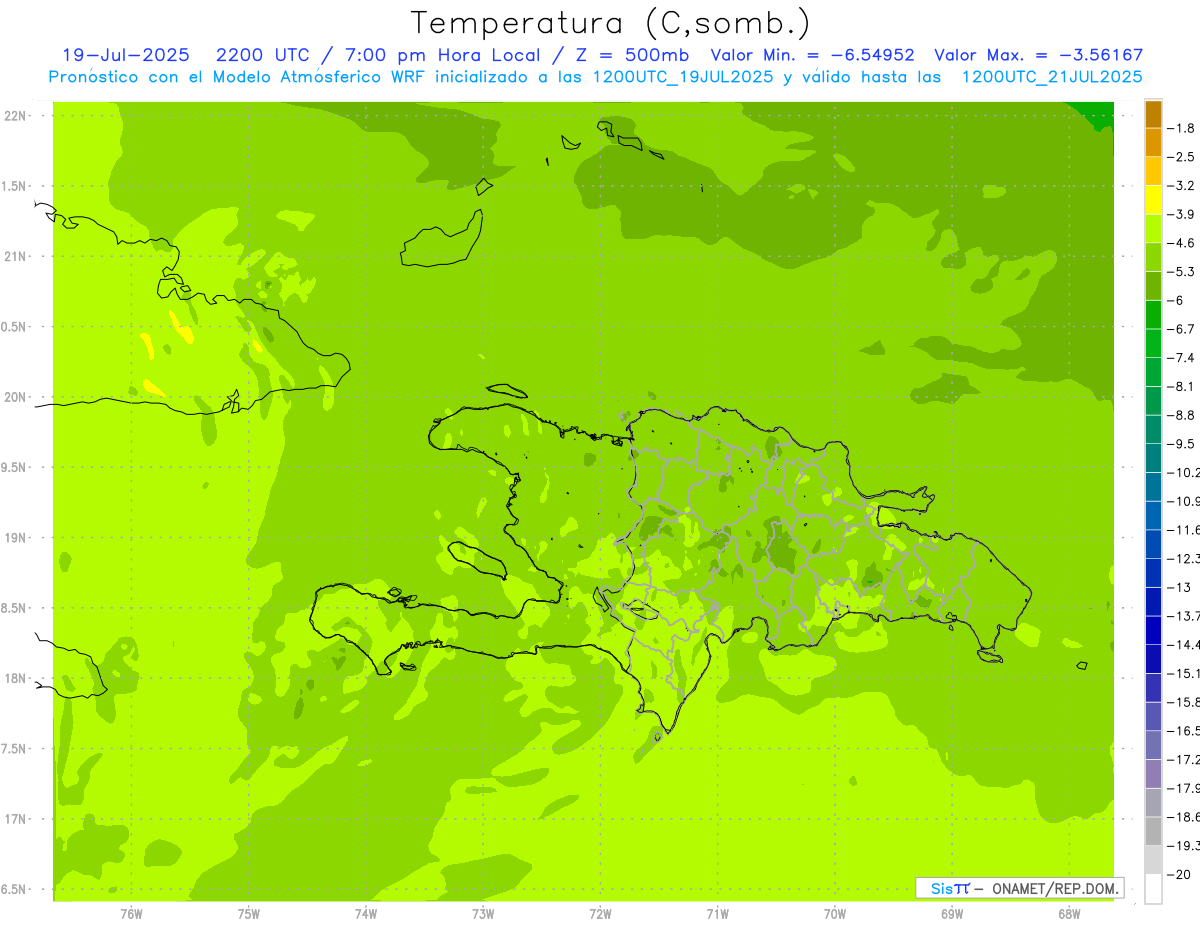Click the longitude axis label "73W"
1200x927 pixels.
(x=483, y=914)
